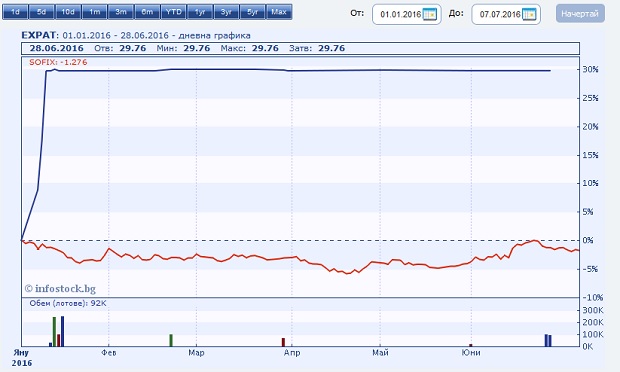Image resolution: width=620 pixels, height=372 pixels.
Task: Click the Макс: 29.76 value
Action: pos(250,48)
